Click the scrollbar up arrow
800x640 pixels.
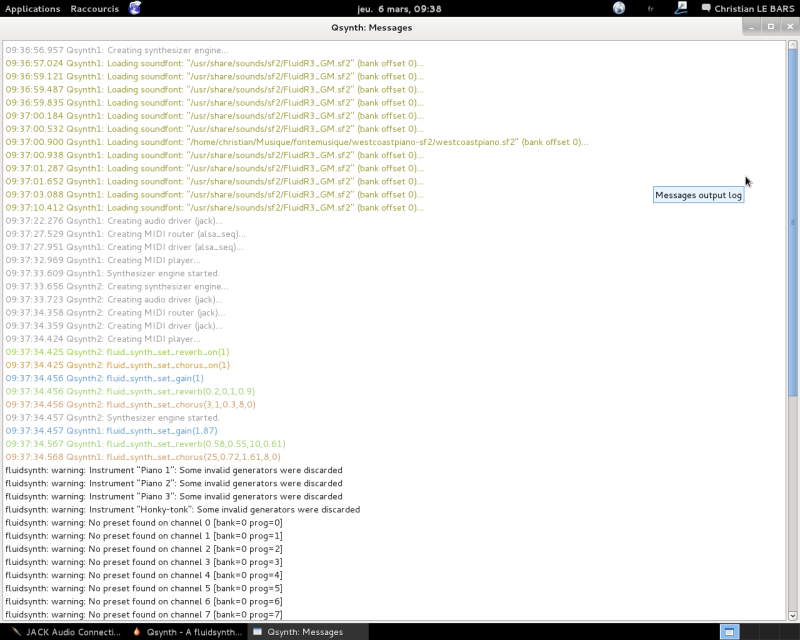792,45
